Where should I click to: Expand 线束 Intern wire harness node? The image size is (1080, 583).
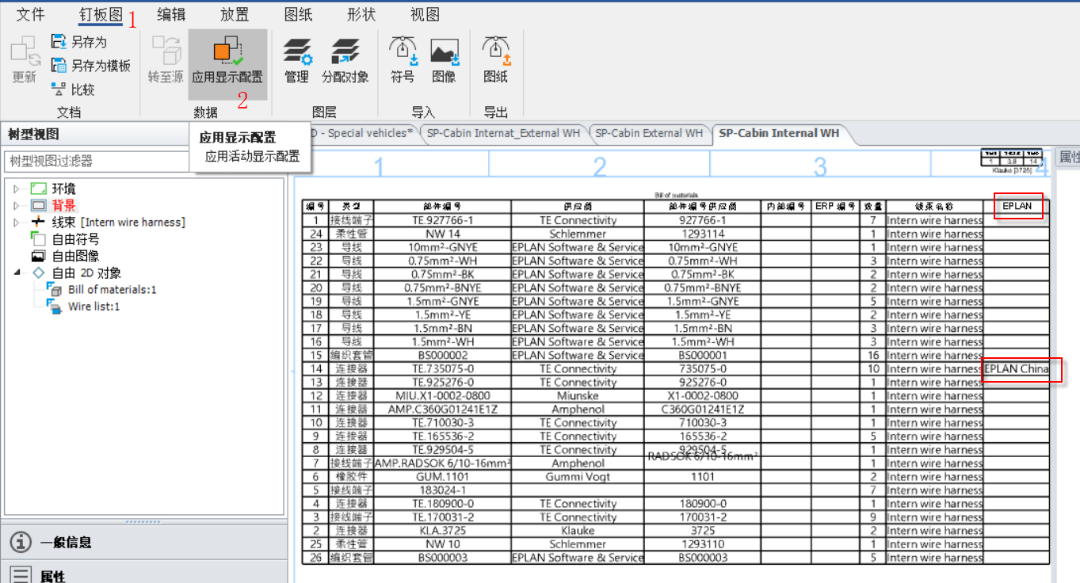pos(17,222)
